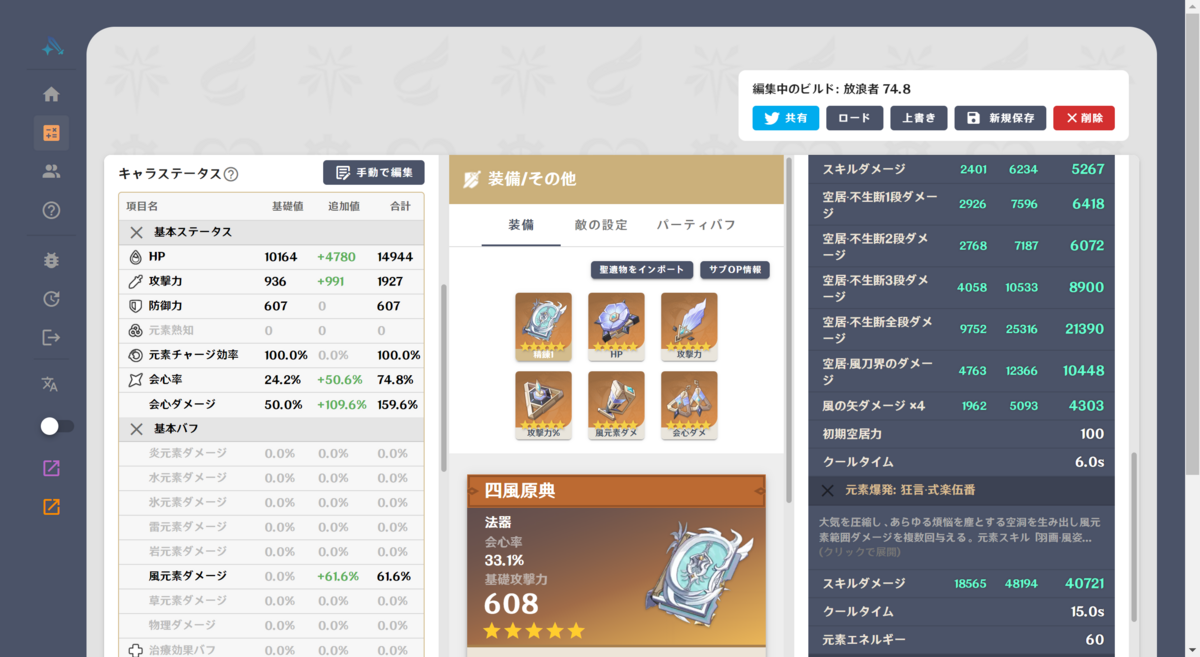This screenshot has width=1200, height=657.
Task: Click 手動で編集 button
Action: click(x=374, y=172)
